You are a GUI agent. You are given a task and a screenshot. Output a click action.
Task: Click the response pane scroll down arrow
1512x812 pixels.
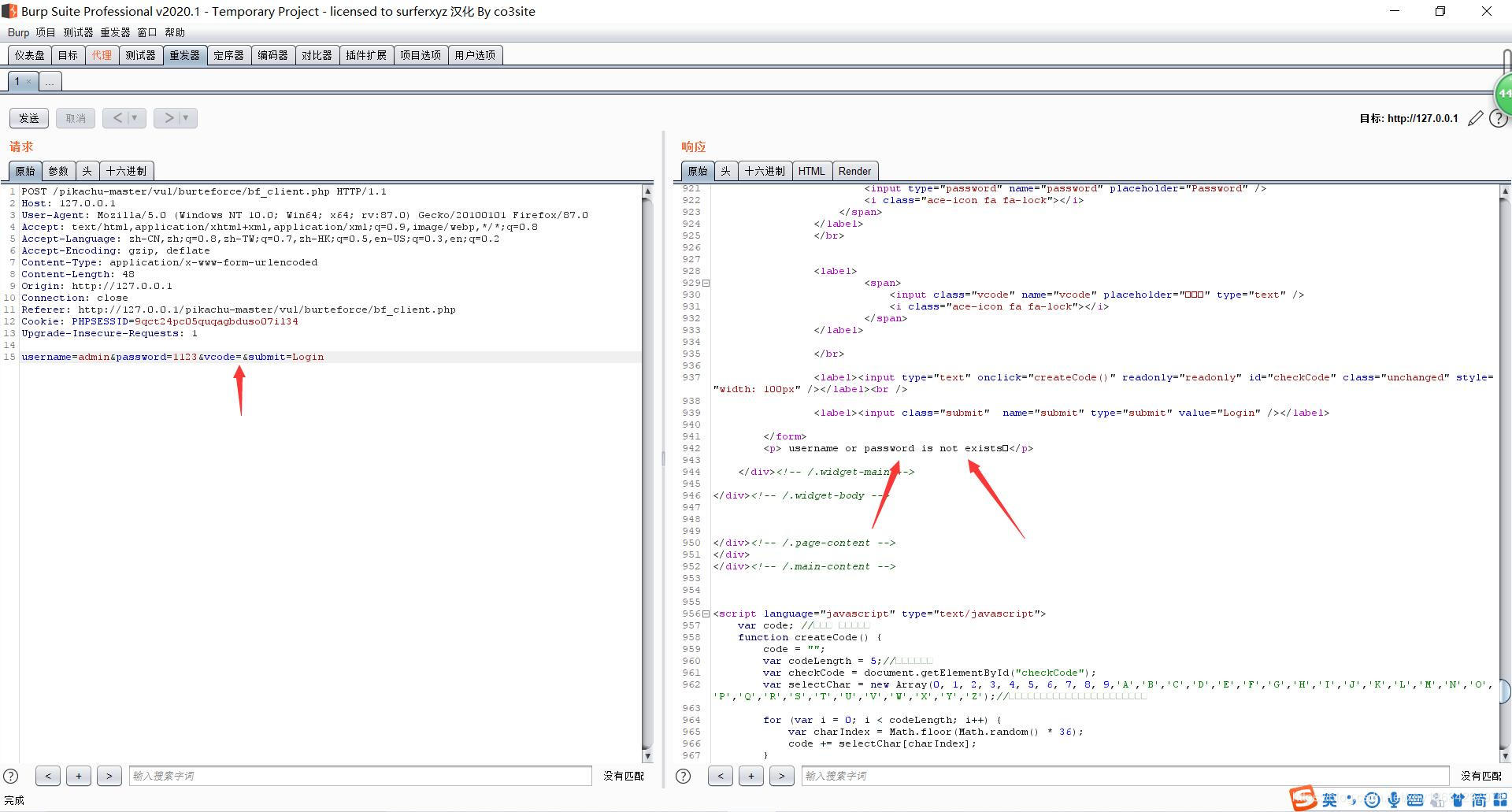[1505, 756]
